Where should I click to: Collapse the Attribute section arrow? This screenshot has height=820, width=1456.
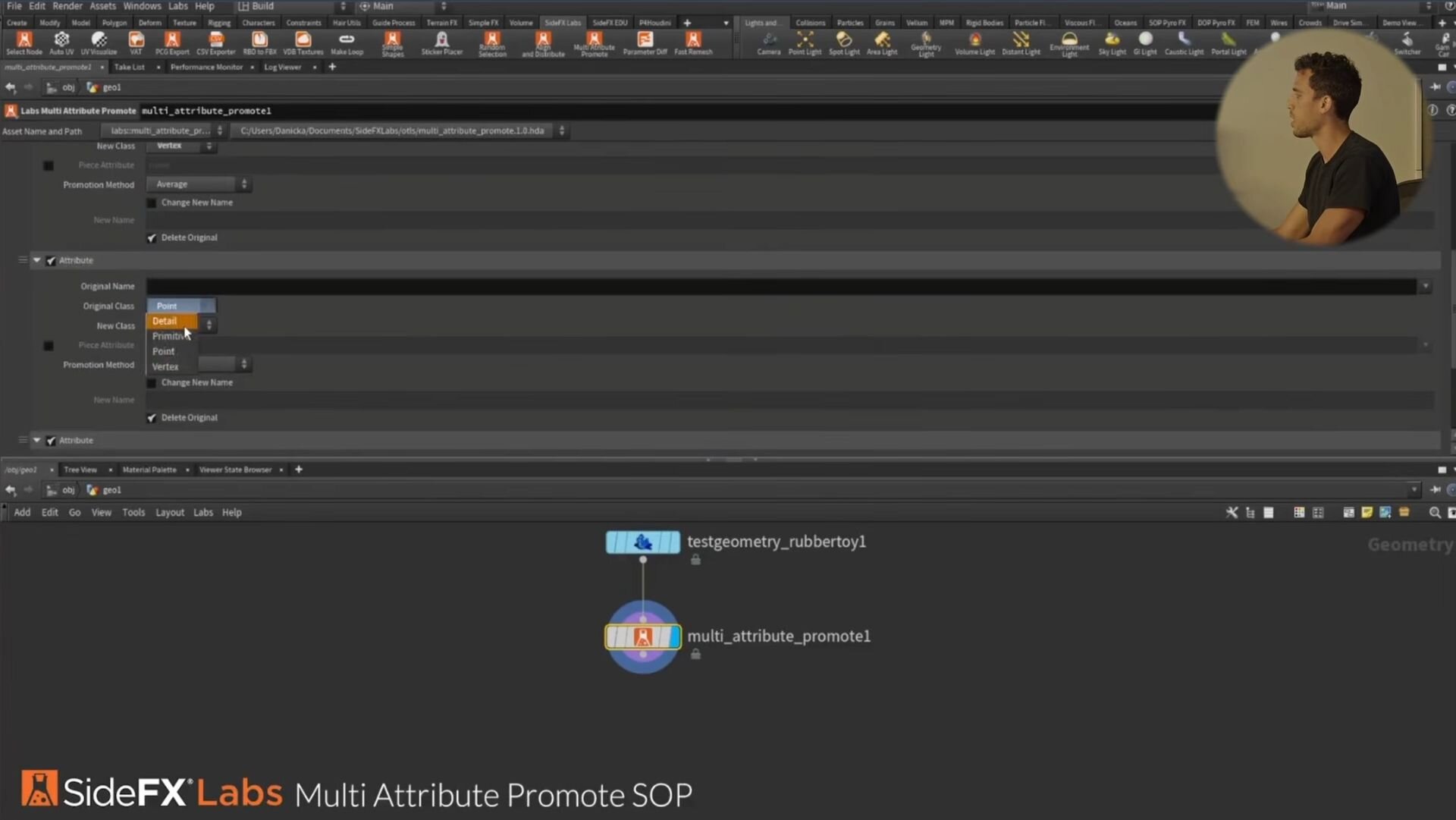36,260
